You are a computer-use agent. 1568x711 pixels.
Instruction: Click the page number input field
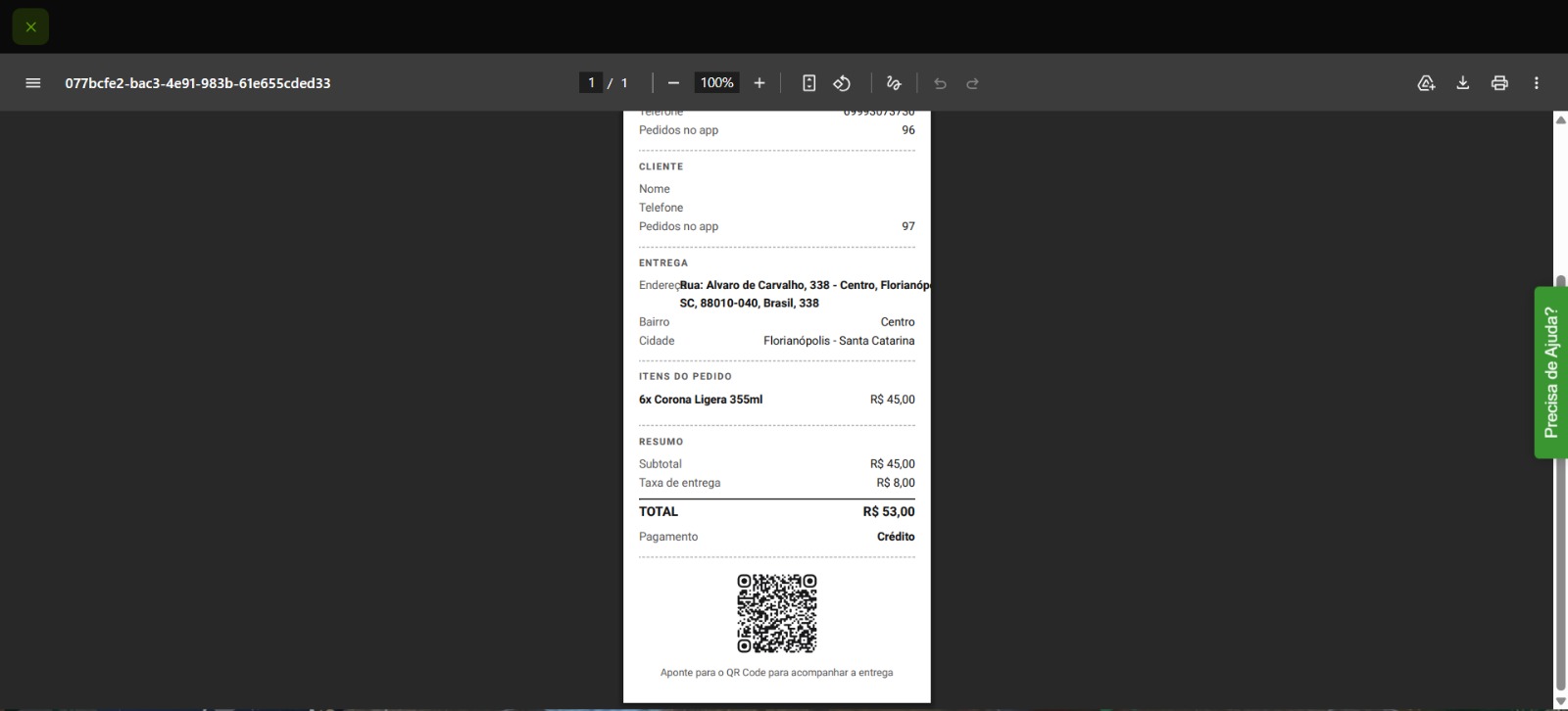pyautogui.click(x=591, y=83)
